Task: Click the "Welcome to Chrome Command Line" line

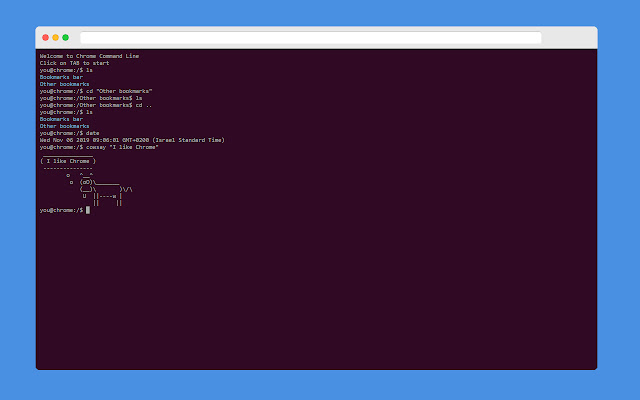Action: point(89,56)
